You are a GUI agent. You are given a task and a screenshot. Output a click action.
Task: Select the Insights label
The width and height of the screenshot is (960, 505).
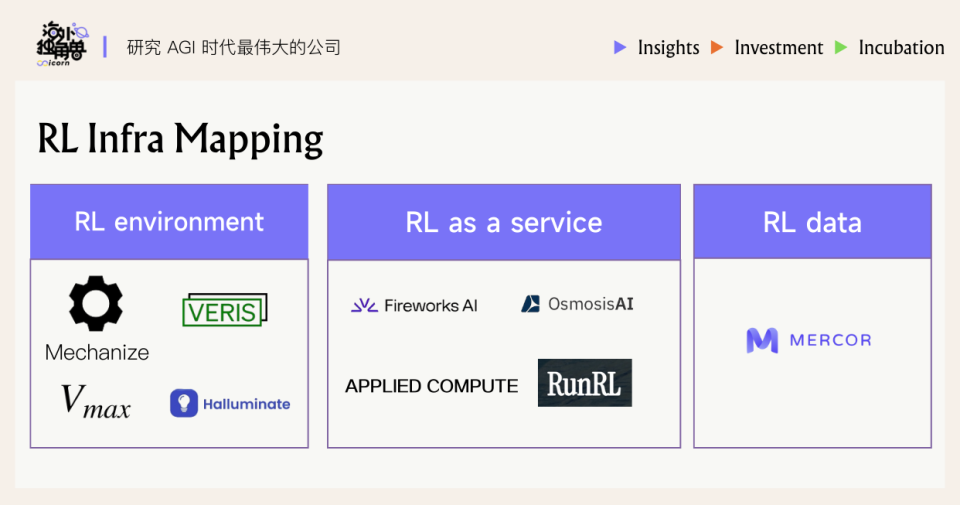point(669,48)
